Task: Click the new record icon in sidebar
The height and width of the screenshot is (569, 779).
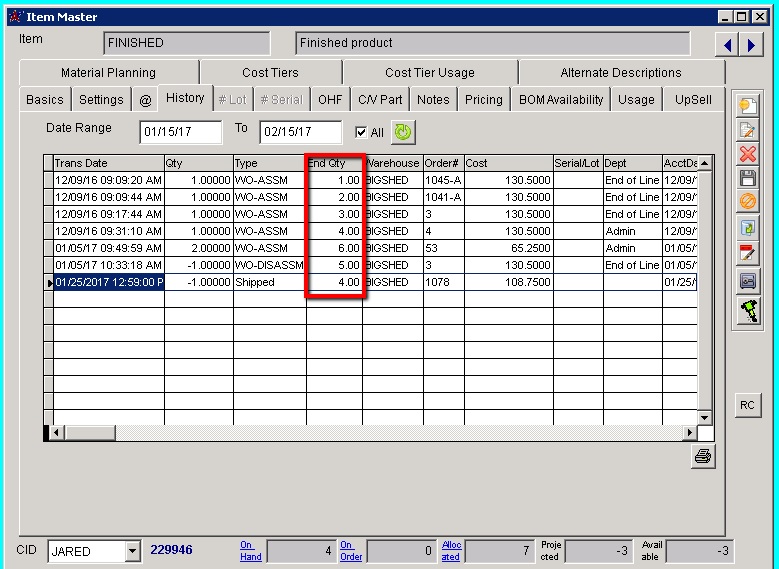Action: point(747,106)
